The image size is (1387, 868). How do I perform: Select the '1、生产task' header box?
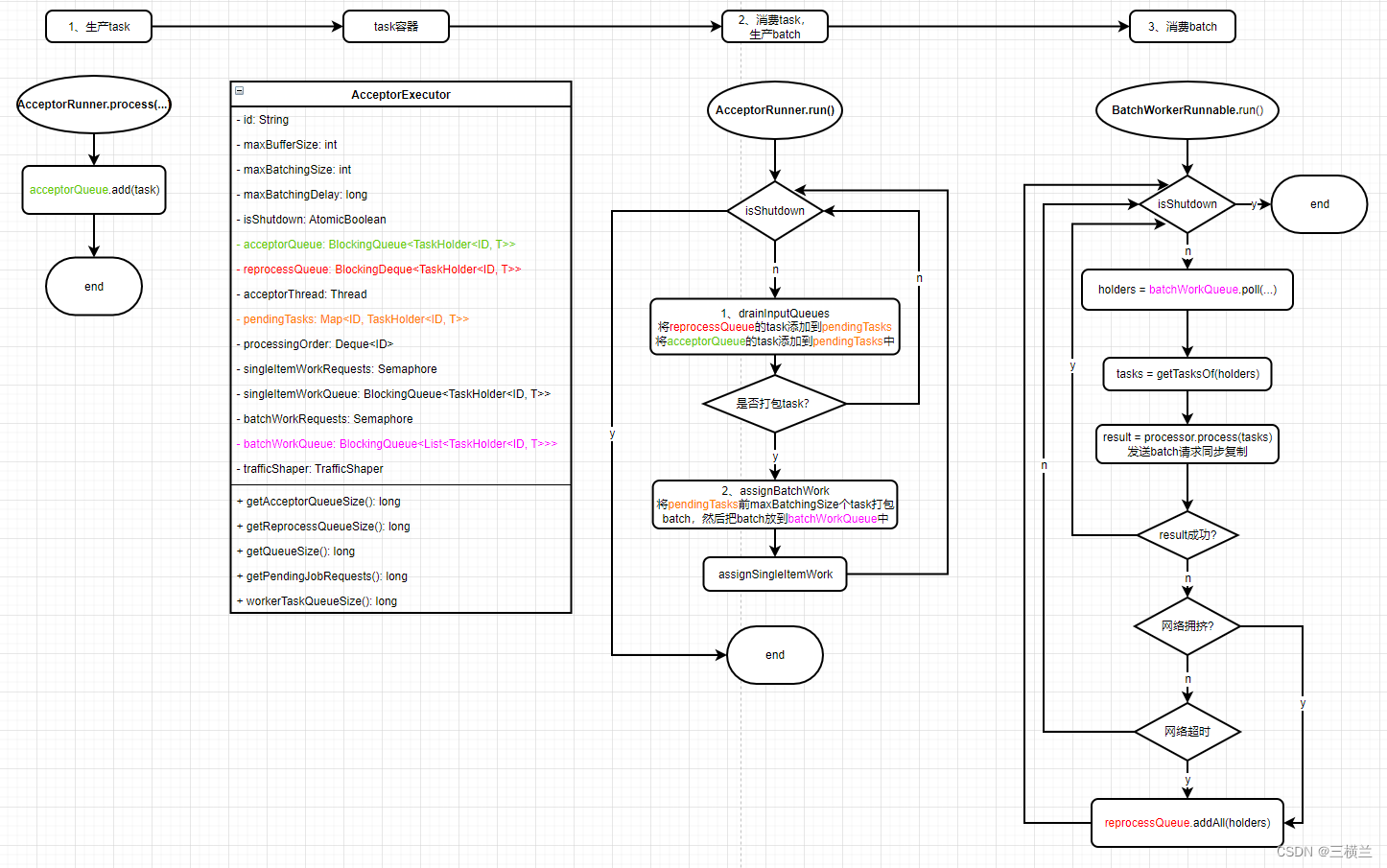coord(99,27)
